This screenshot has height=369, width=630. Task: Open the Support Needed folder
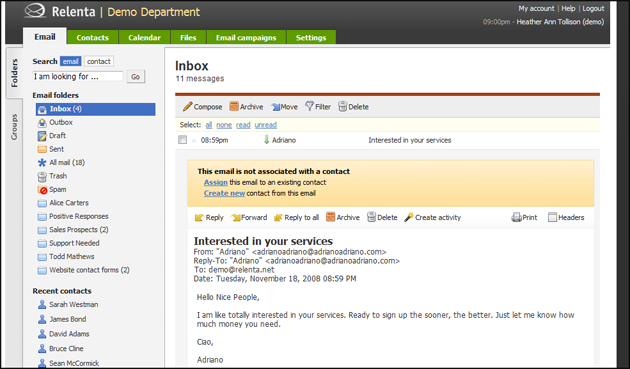coord(74,243)
